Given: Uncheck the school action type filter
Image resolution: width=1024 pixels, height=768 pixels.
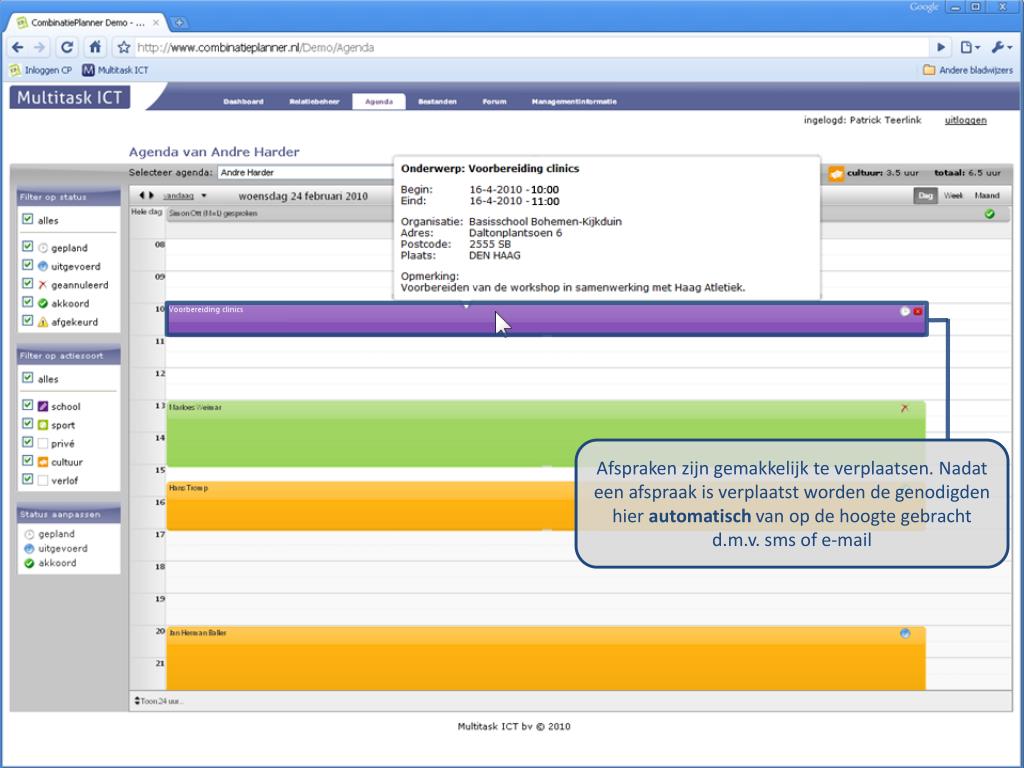Looking at the screenshot, I should [x=27, y=405].
